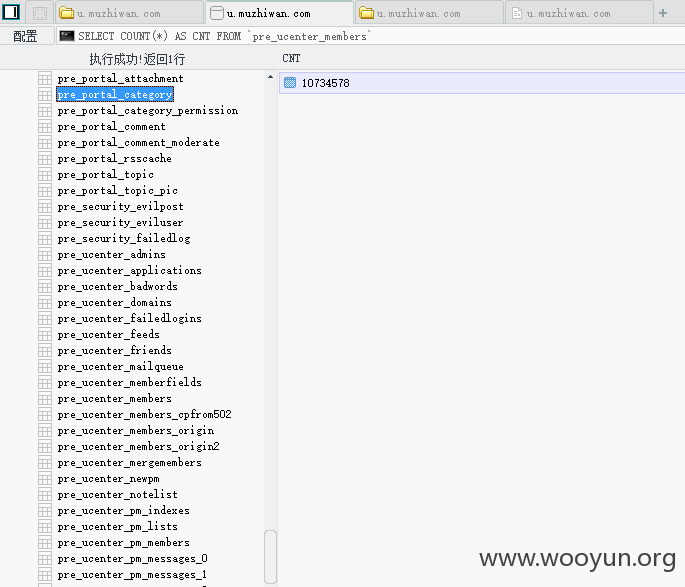
Task: Click the blue row icon beside 10734578
Action: point(290,83)
